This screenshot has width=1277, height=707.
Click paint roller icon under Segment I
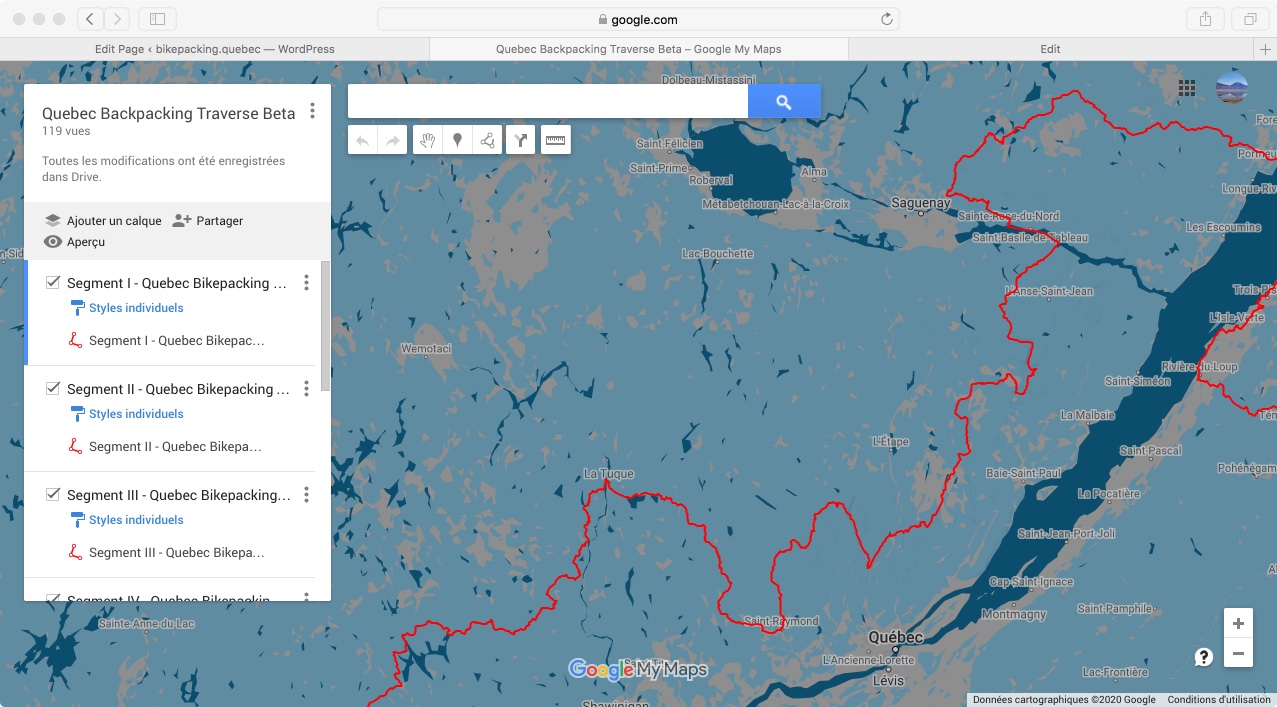76,308
